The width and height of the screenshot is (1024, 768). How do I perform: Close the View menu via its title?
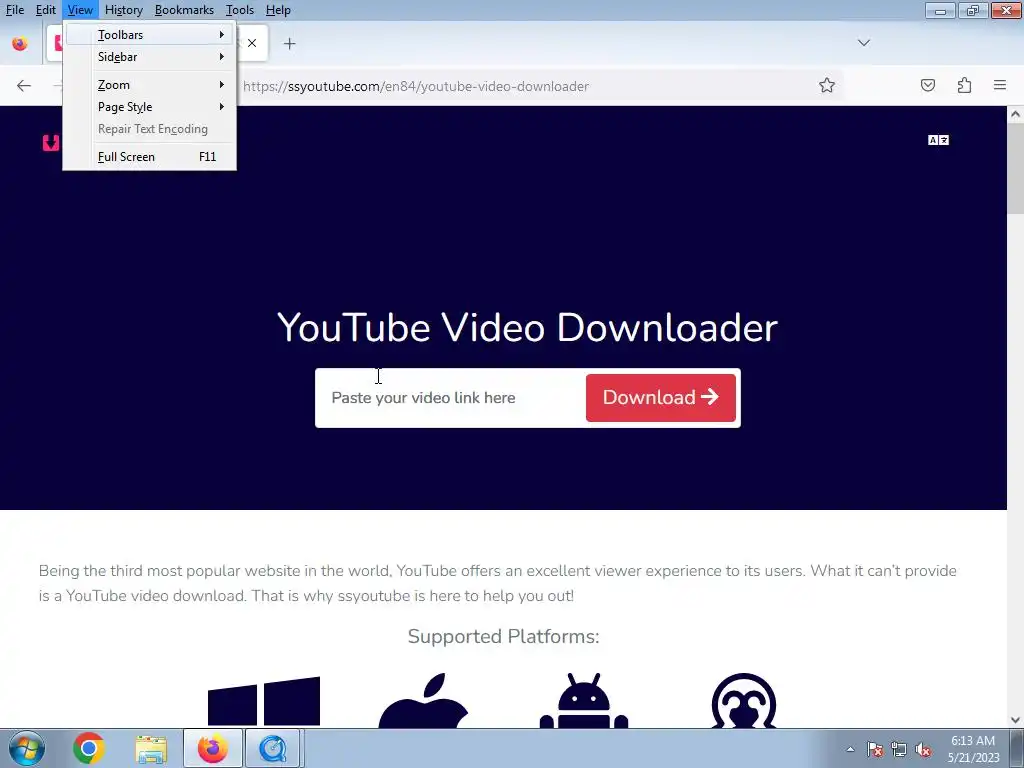click(80, 10)
